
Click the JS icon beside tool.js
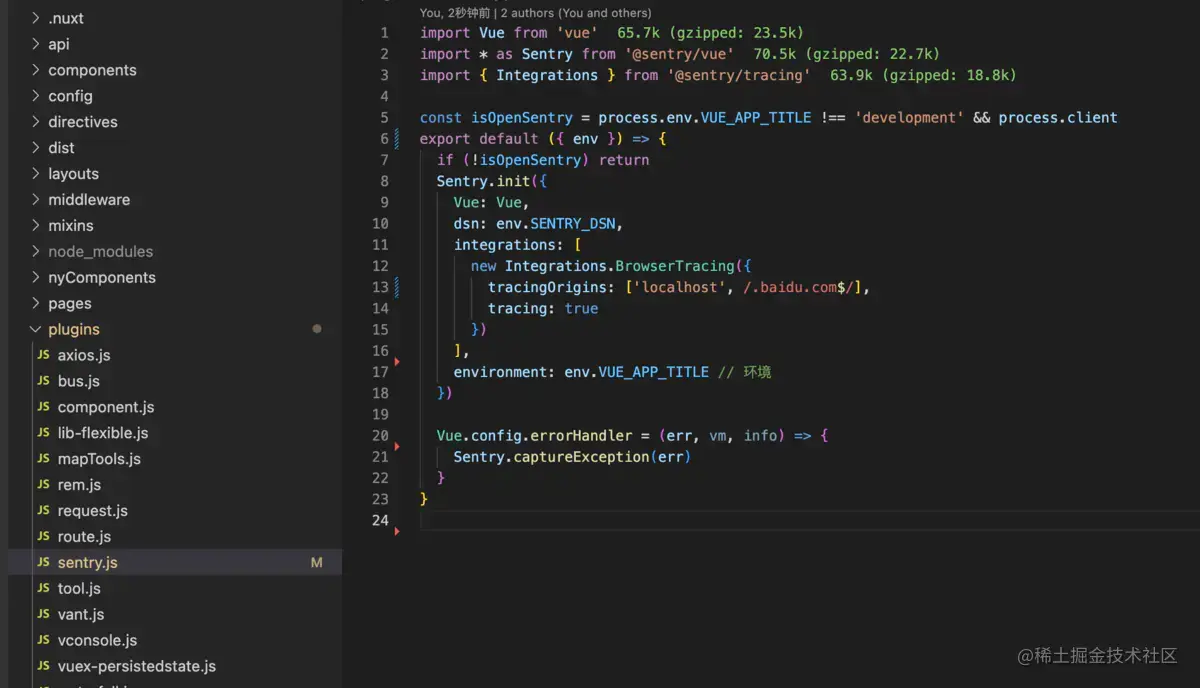point(43,589)
